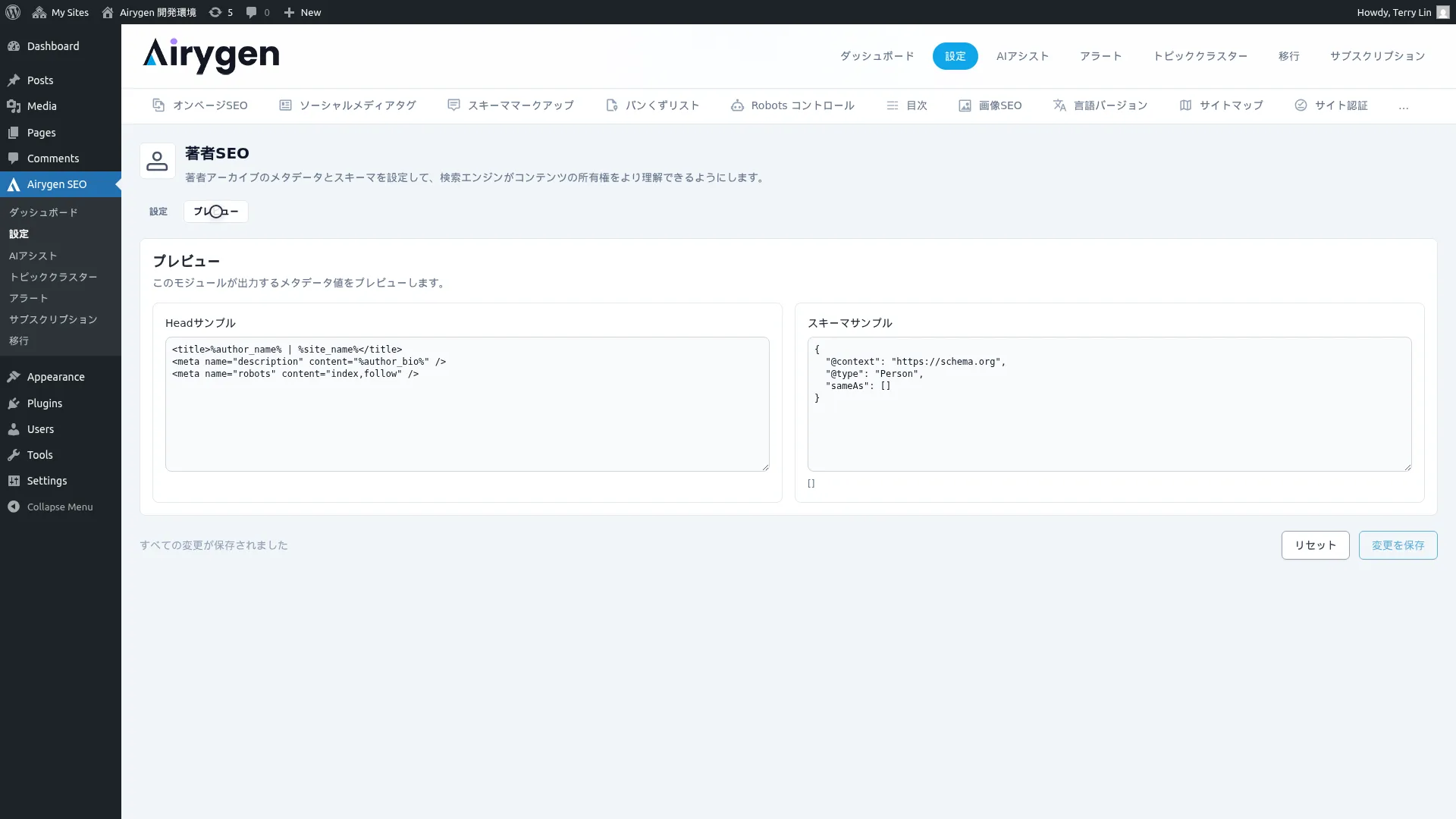Image resolution: width=1456 pixels, height=819 pixels.
Task: Select Airygen SEO in the sidebar
Action: point(61,184)
